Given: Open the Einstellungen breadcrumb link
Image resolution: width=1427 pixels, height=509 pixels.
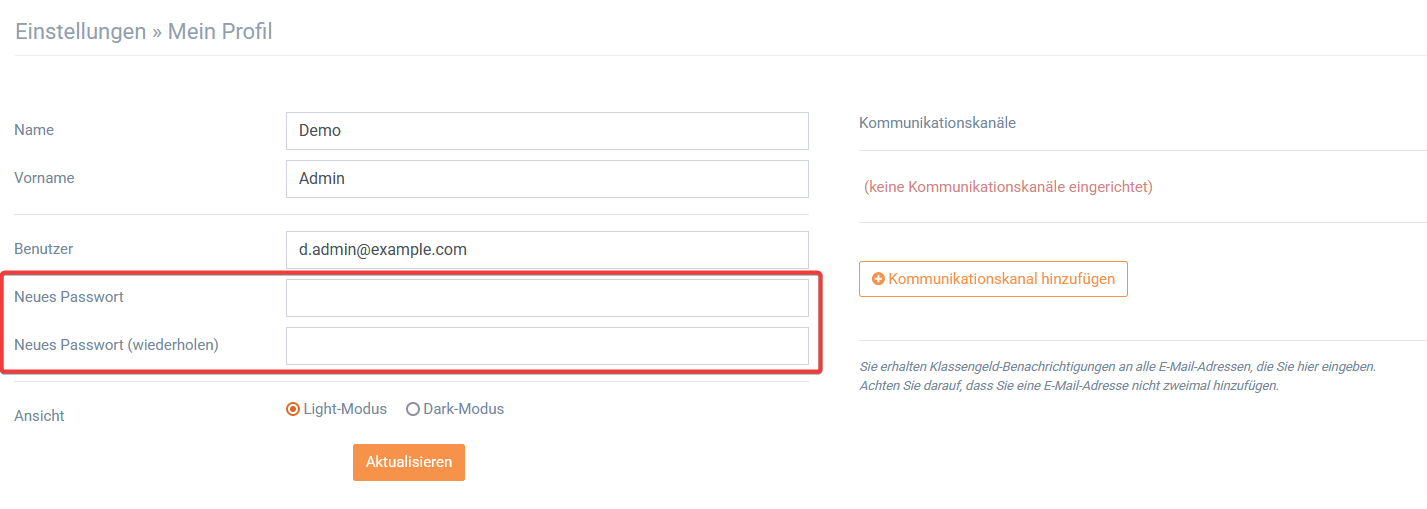Looking at the screenshot, I should coord(81,31).
